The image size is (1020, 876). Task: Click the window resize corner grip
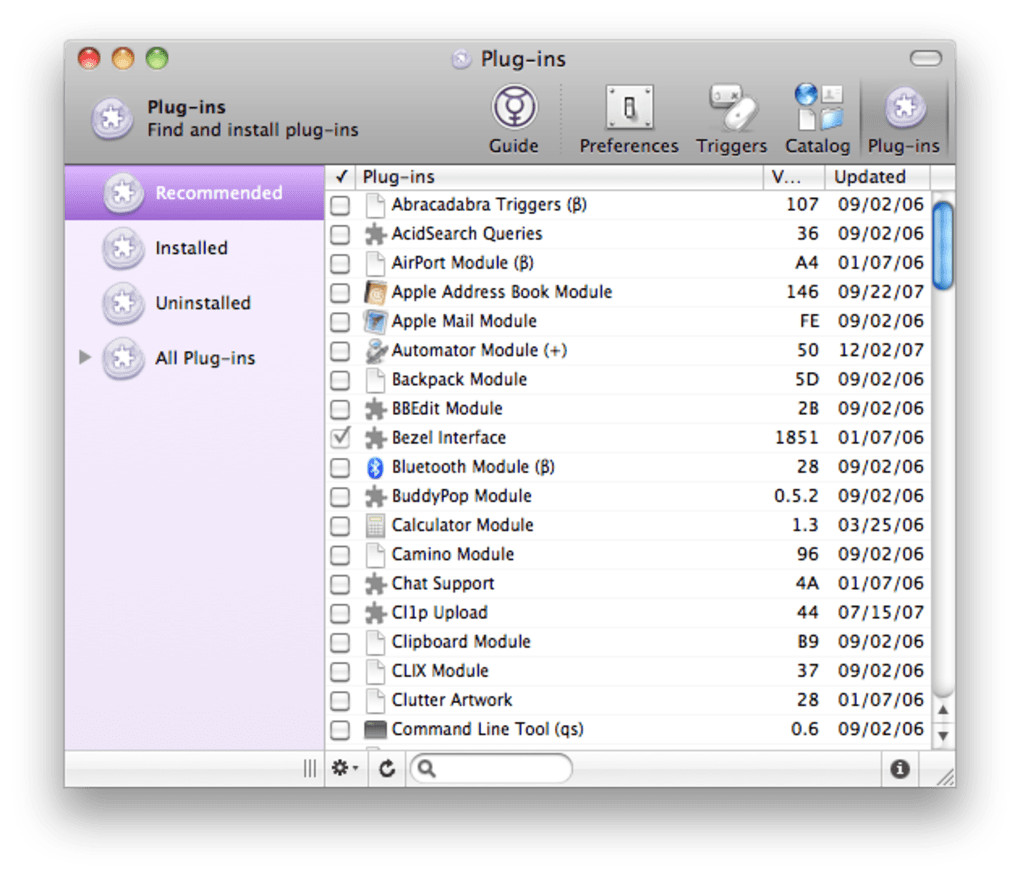tap(945, 777)
